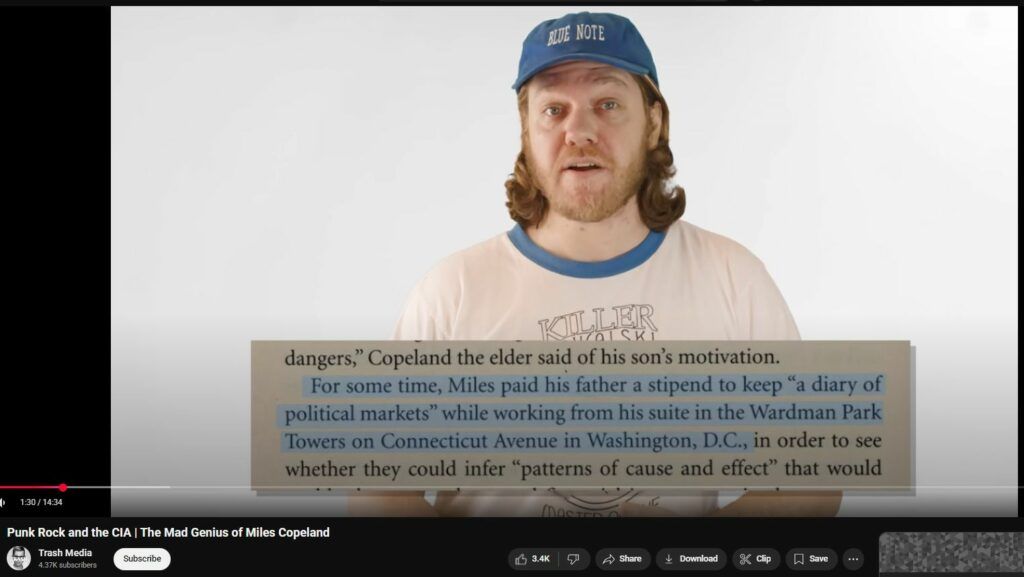Download the video using Download icon

(x=691, y=559)
